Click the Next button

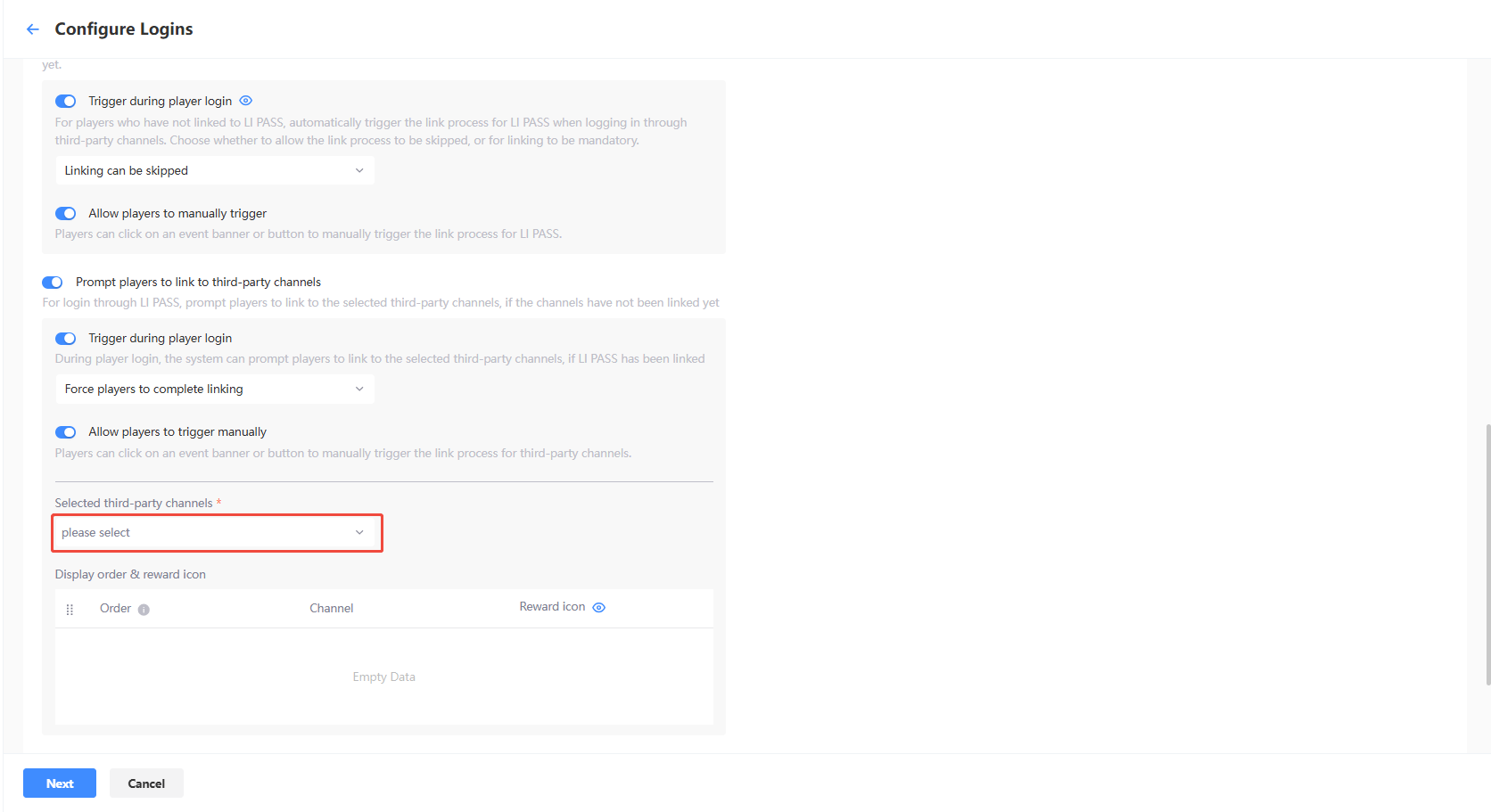point(59,783)
